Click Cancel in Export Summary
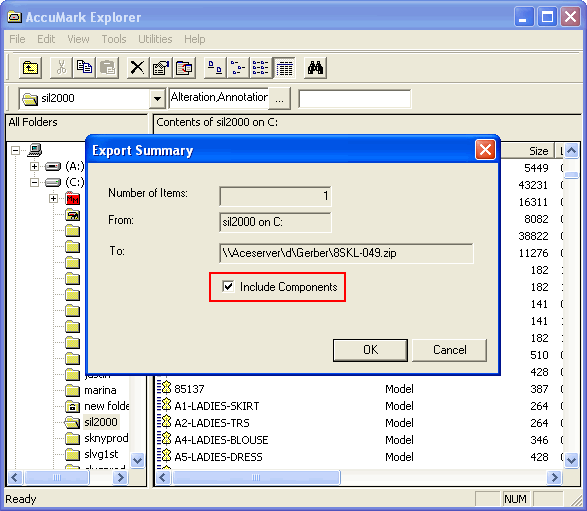This screenshot has height=511, width=587. pyautogui.click(x=450, y=350)
